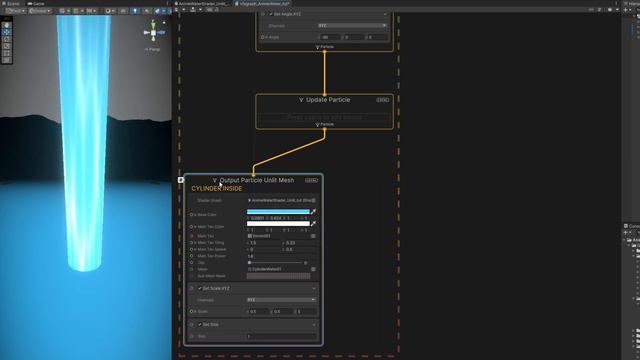The image size is (640, 360).
Task: Select the View (hand) tool in Scene
Action: [6, 25]
